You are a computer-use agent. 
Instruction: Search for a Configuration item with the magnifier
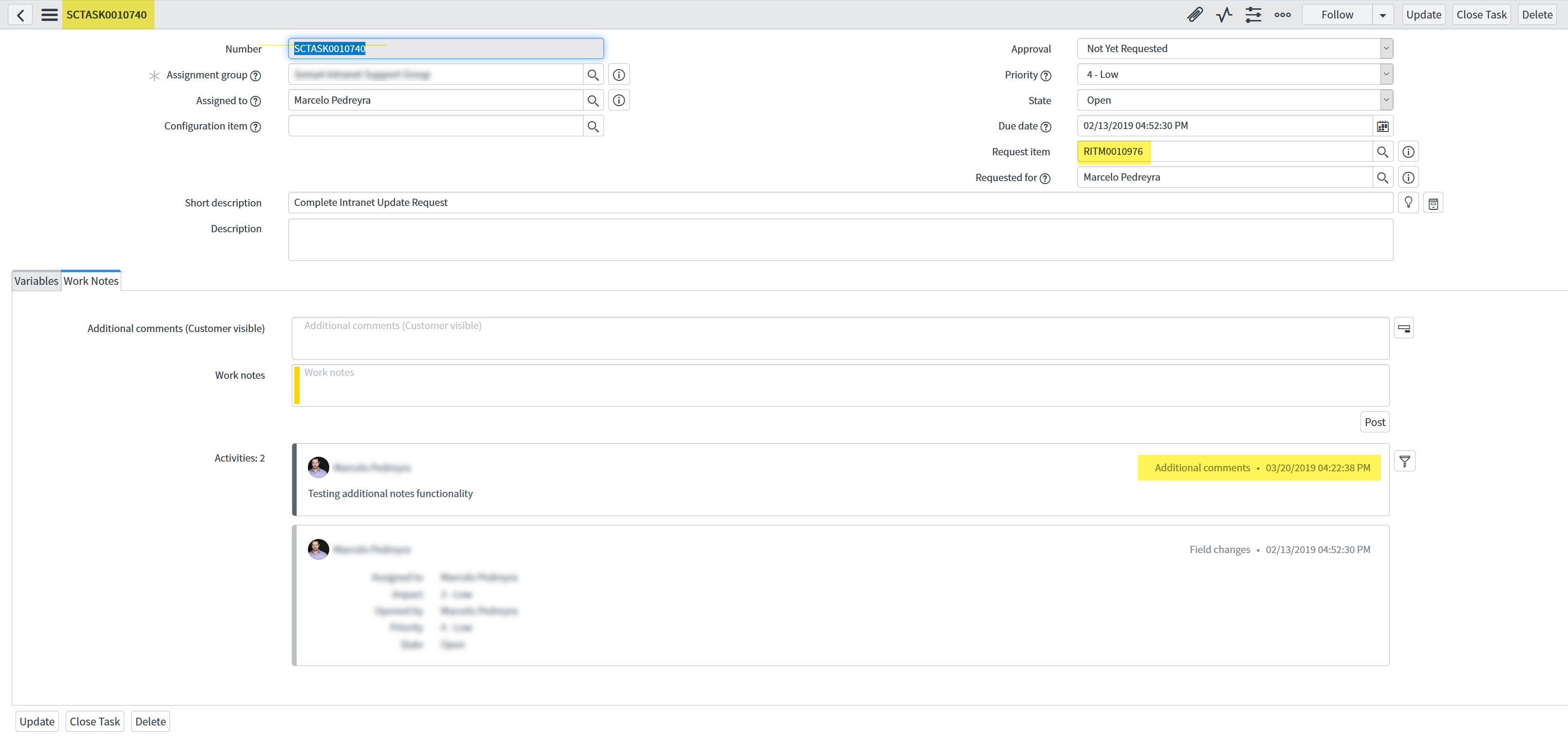pyautogui.click(x=593, y=125)
